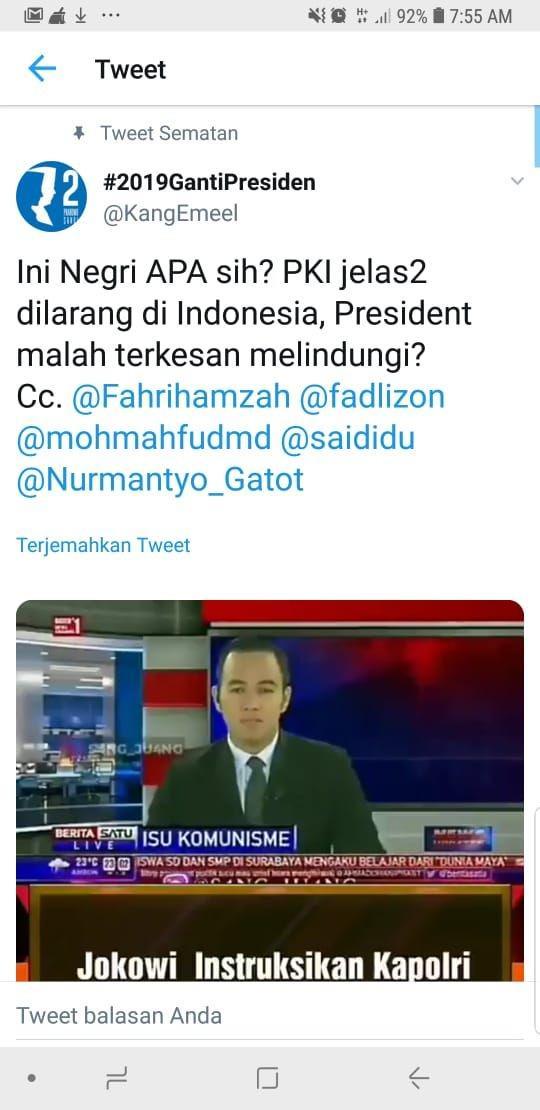Open the @Nurmantyo_Gatot mention
The image size is (540, 1110).
160,480
